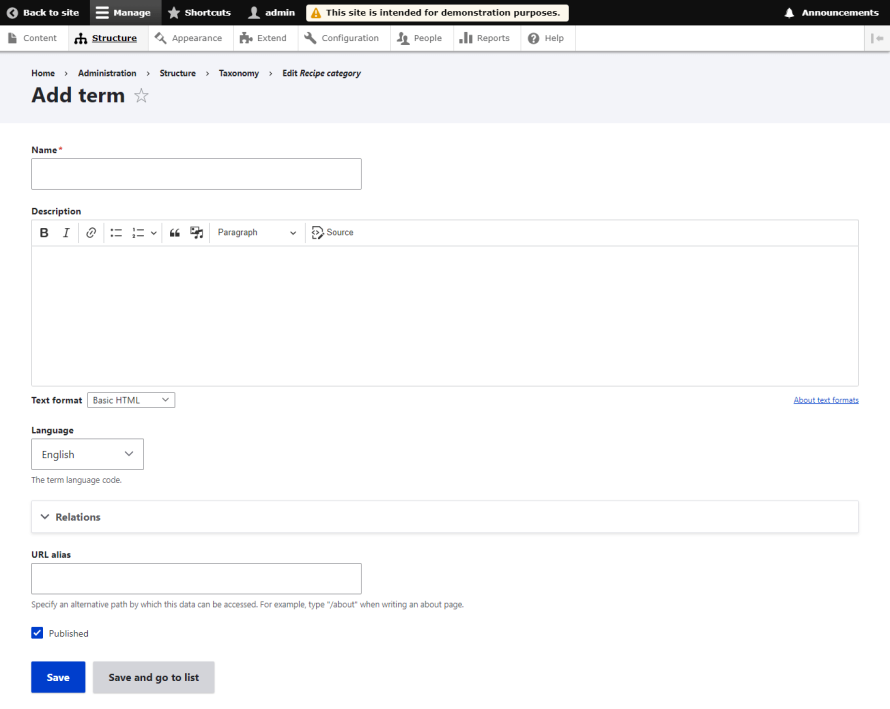Open the Help admin tab
This screenshot has width=890, height=709.
tap(546, 38)
